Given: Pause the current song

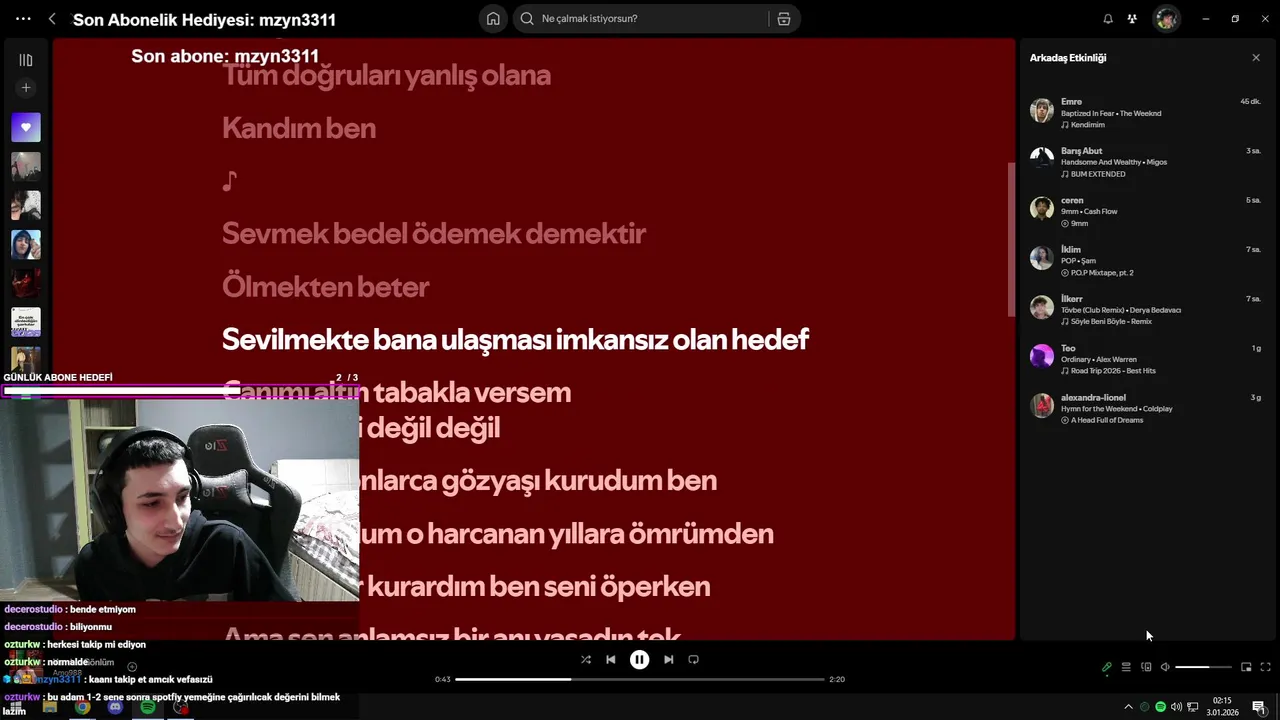Looking at the screenshot, I should point(640,660).
